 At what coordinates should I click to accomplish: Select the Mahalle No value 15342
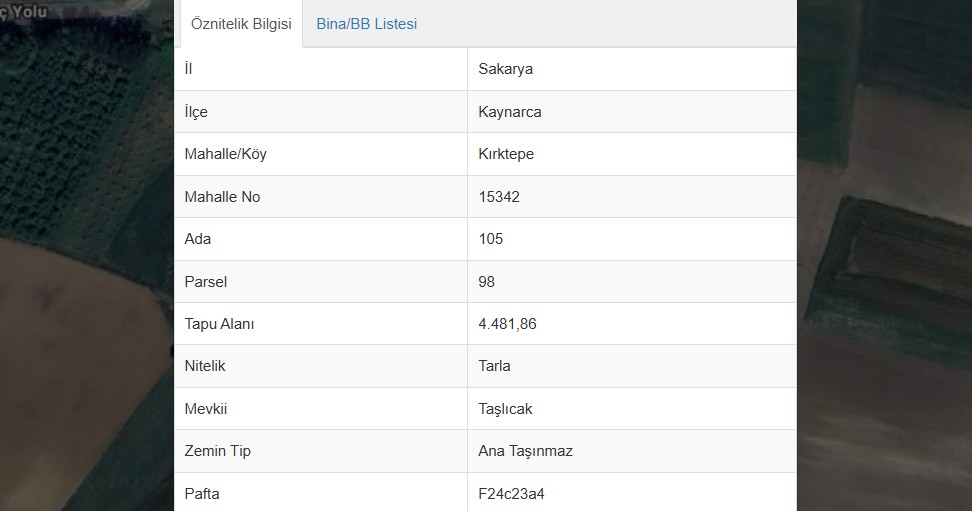499,197
